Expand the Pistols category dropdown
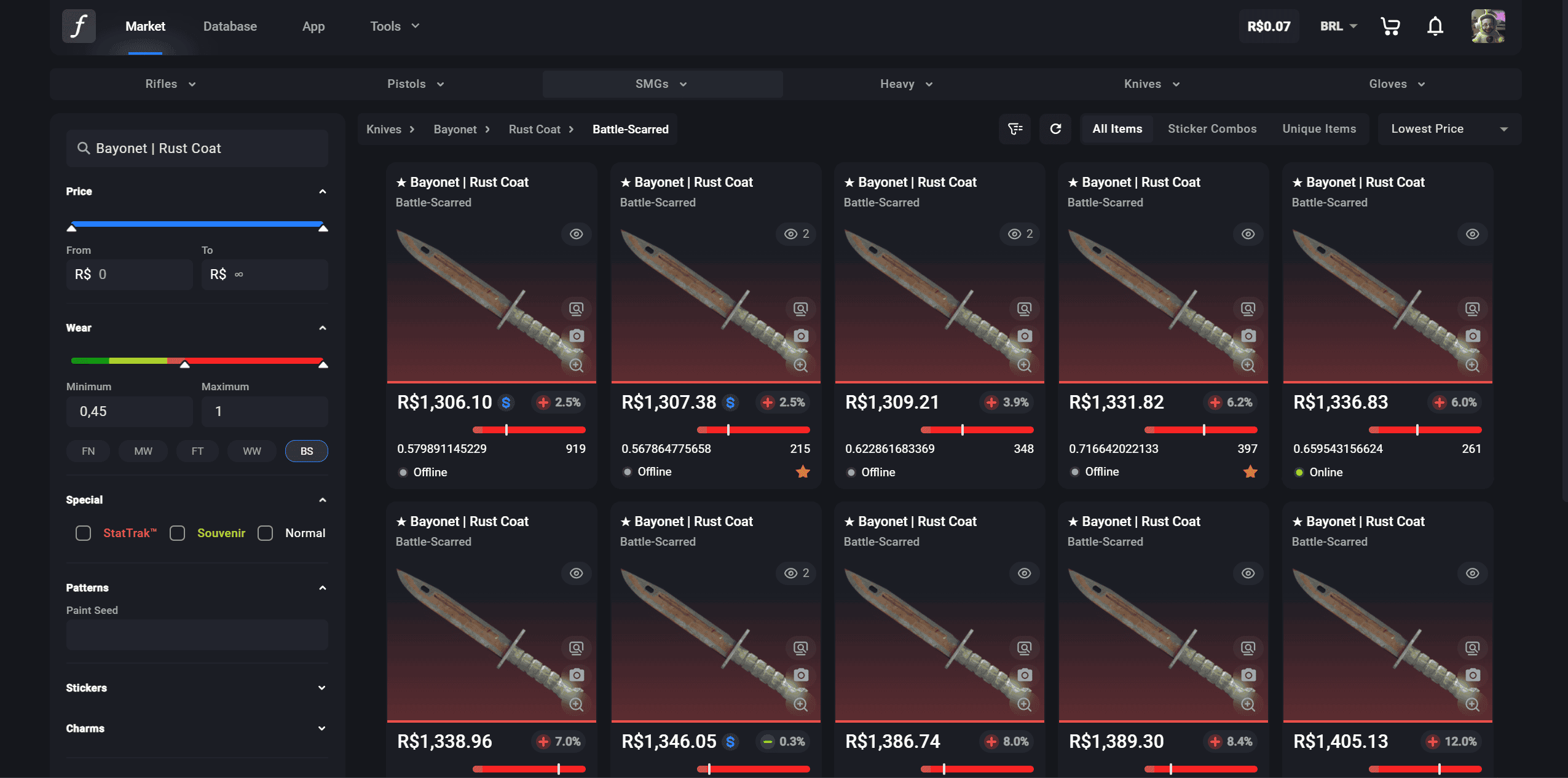Image resolution: width=1568 pixels, height=778 pixels. pyautogui.click(x=416, y=84)
